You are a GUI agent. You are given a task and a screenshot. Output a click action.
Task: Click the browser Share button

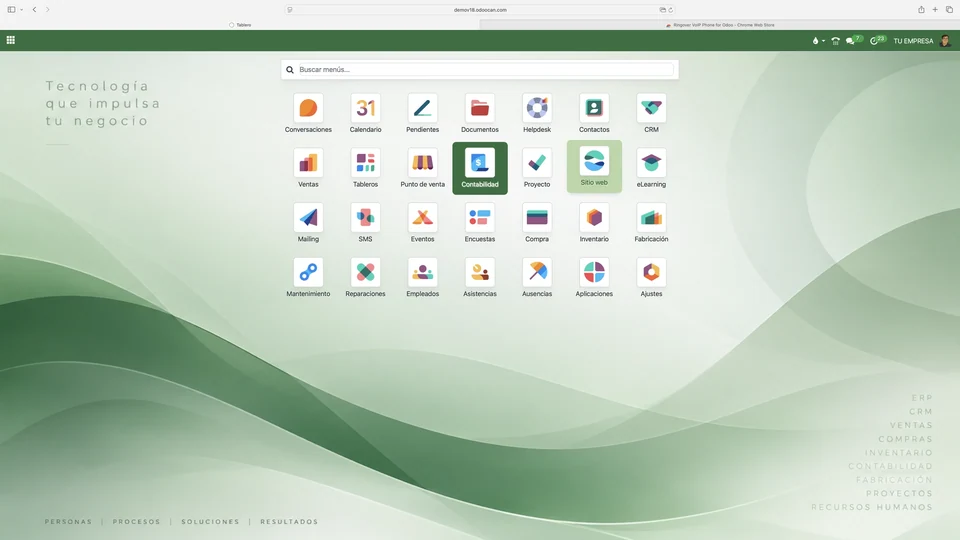click(921, 10)
